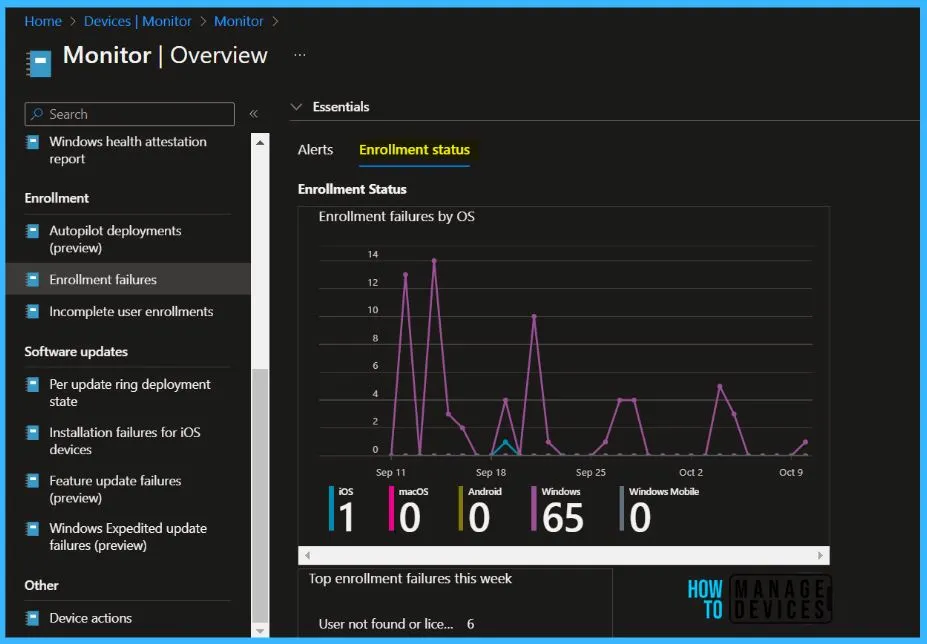Click the Monitor Overview notebook icon
Image resolution: width=927 pixels, height=644 pixels.
click(x=39, y=64)
